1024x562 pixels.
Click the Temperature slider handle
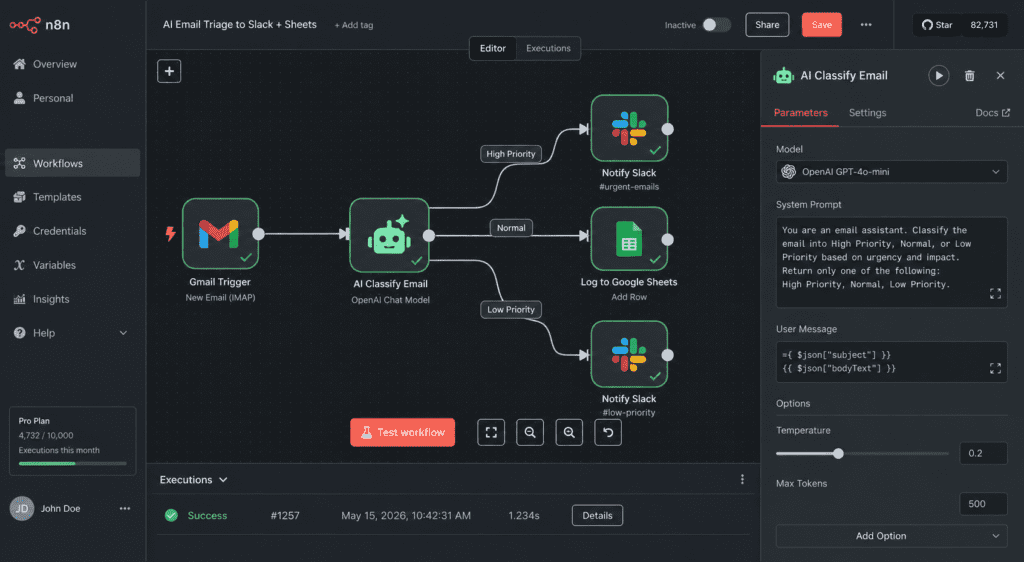point(839,453)
